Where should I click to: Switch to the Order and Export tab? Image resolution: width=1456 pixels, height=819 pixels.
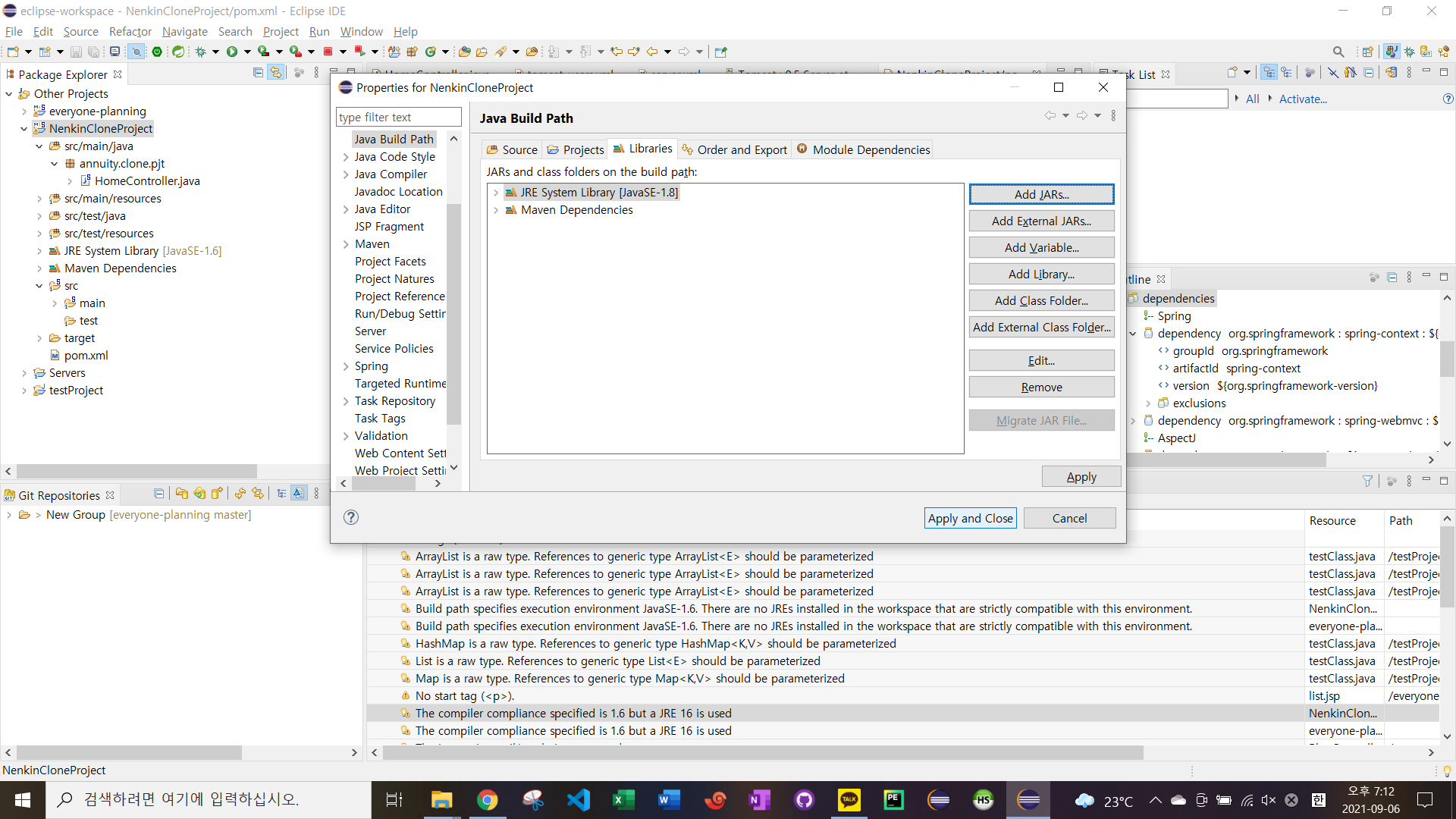tap(734, 149)
